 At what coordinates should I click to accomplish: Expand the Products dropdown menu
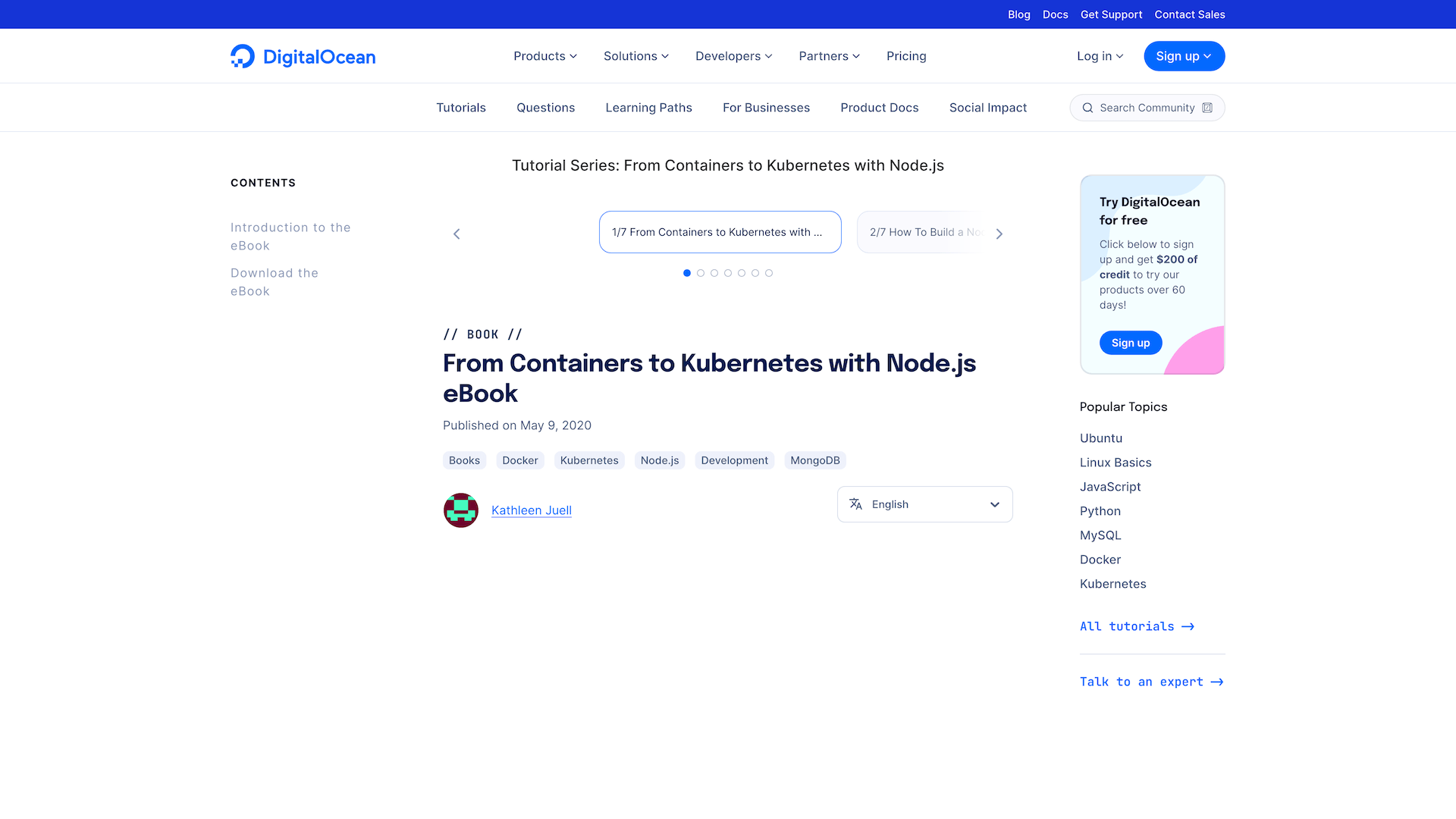click(545, 56)
